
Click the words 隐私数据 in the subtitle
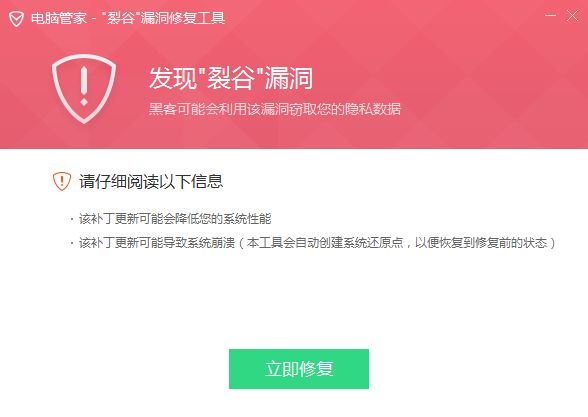coord(373,109)
